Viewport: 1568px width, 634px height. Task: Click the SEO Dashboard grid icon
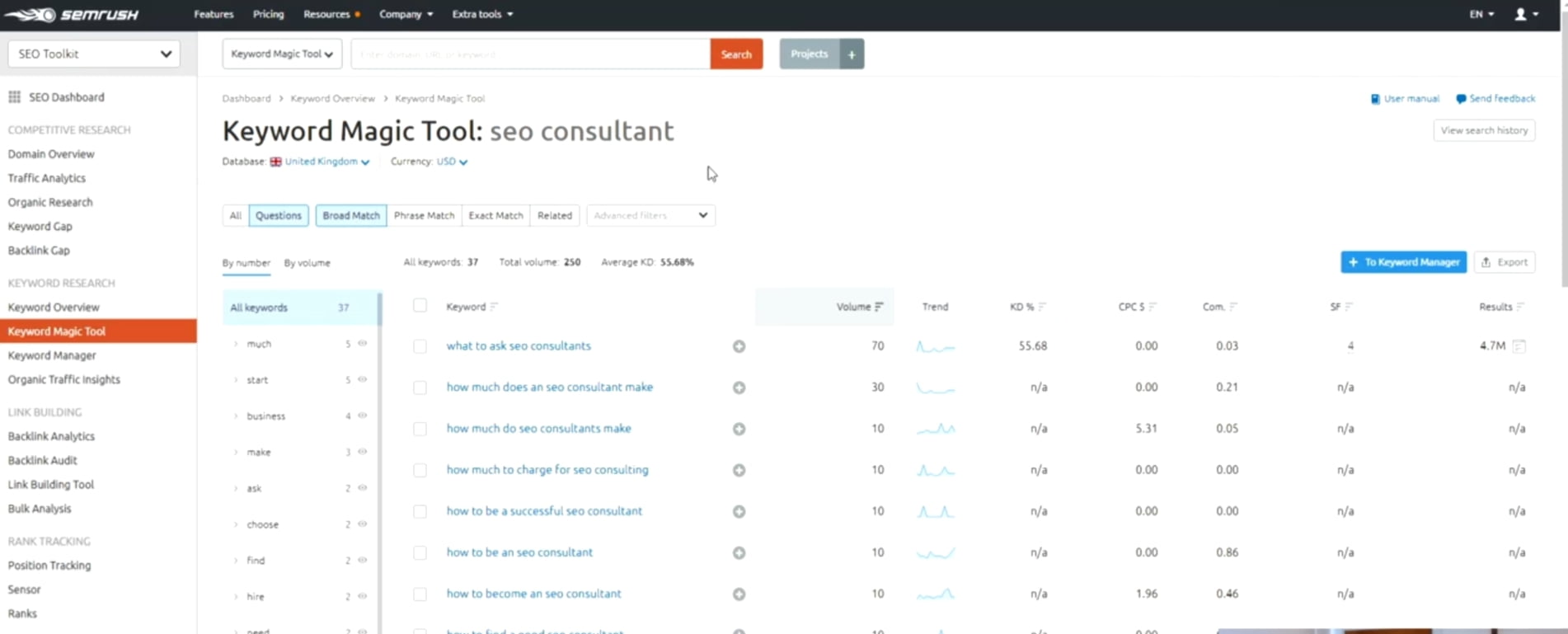tap(14, 96)
